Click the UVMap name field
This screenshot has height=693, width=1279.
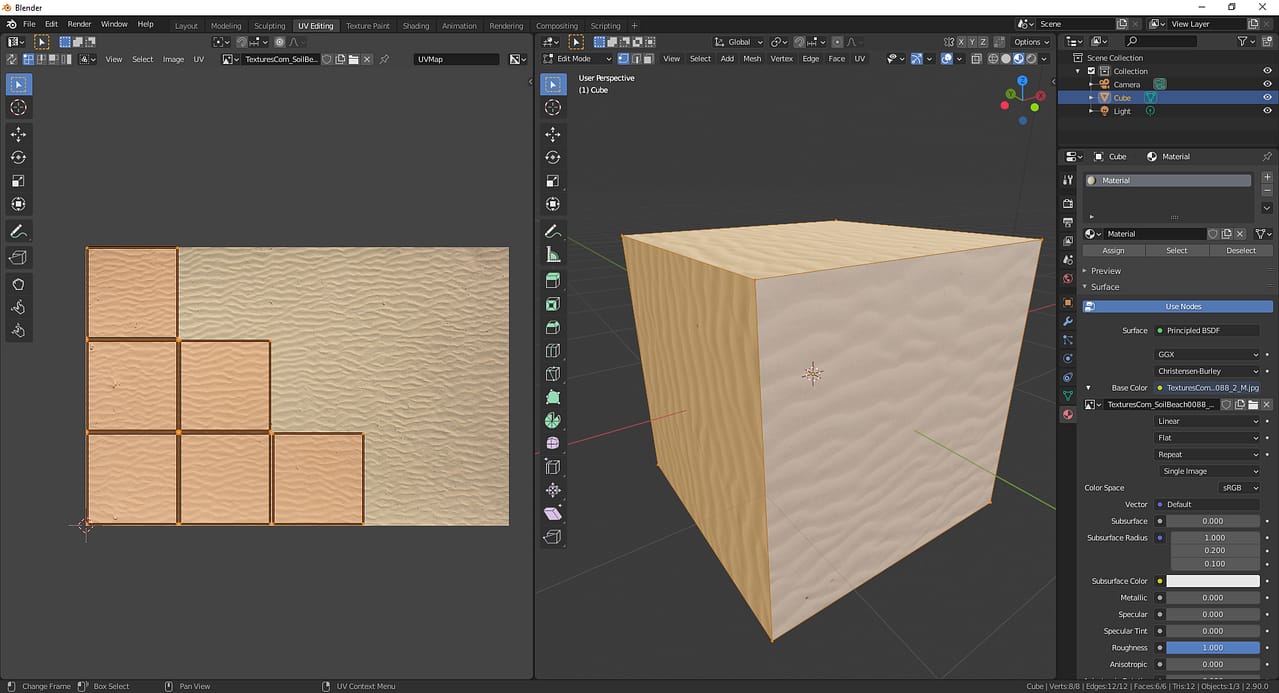456,59
